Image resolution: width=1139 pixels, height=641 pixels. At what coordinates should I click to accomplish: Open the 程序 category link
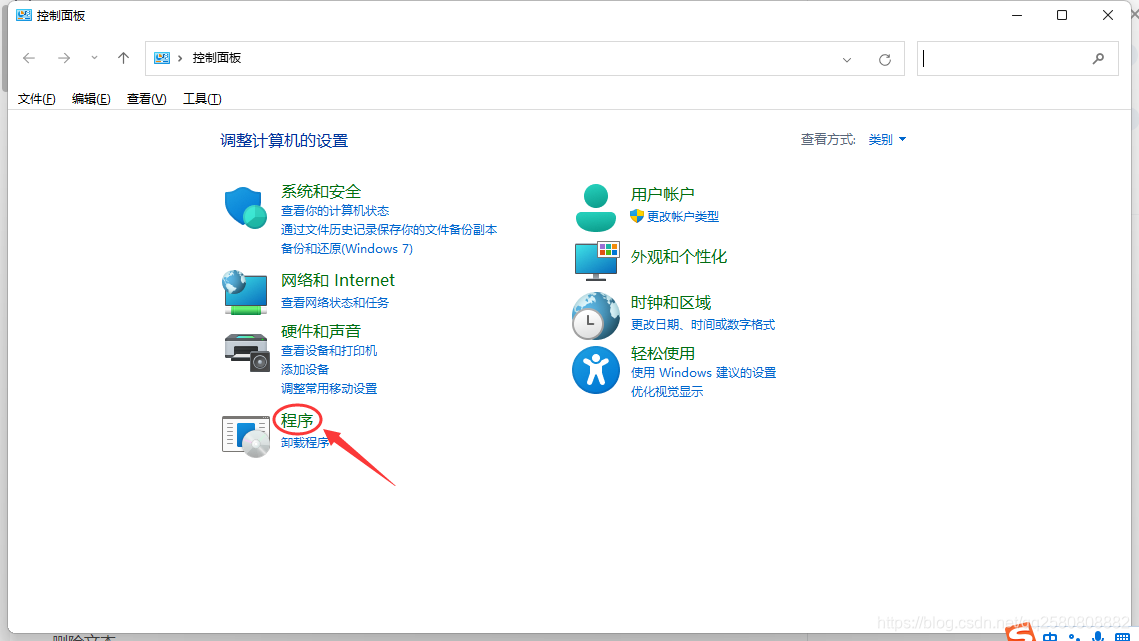click(297, 420)
